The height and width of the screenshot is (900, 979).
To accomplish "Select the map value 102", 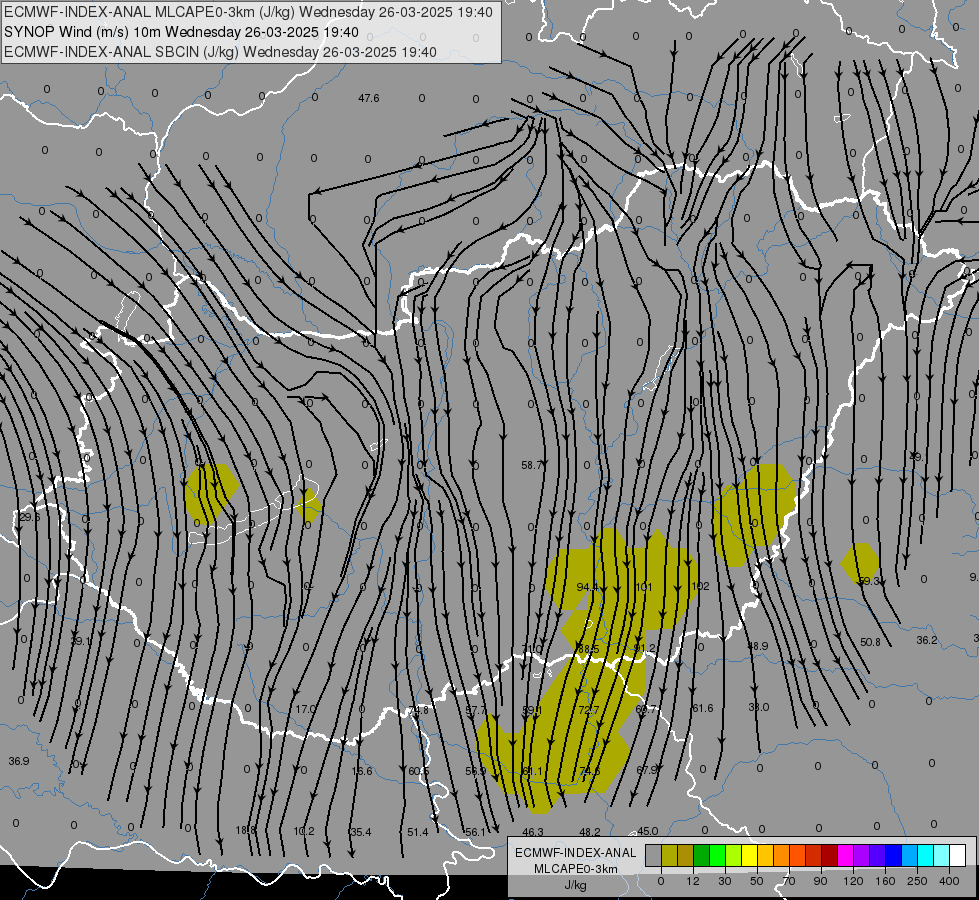I will tap(701, 586).
